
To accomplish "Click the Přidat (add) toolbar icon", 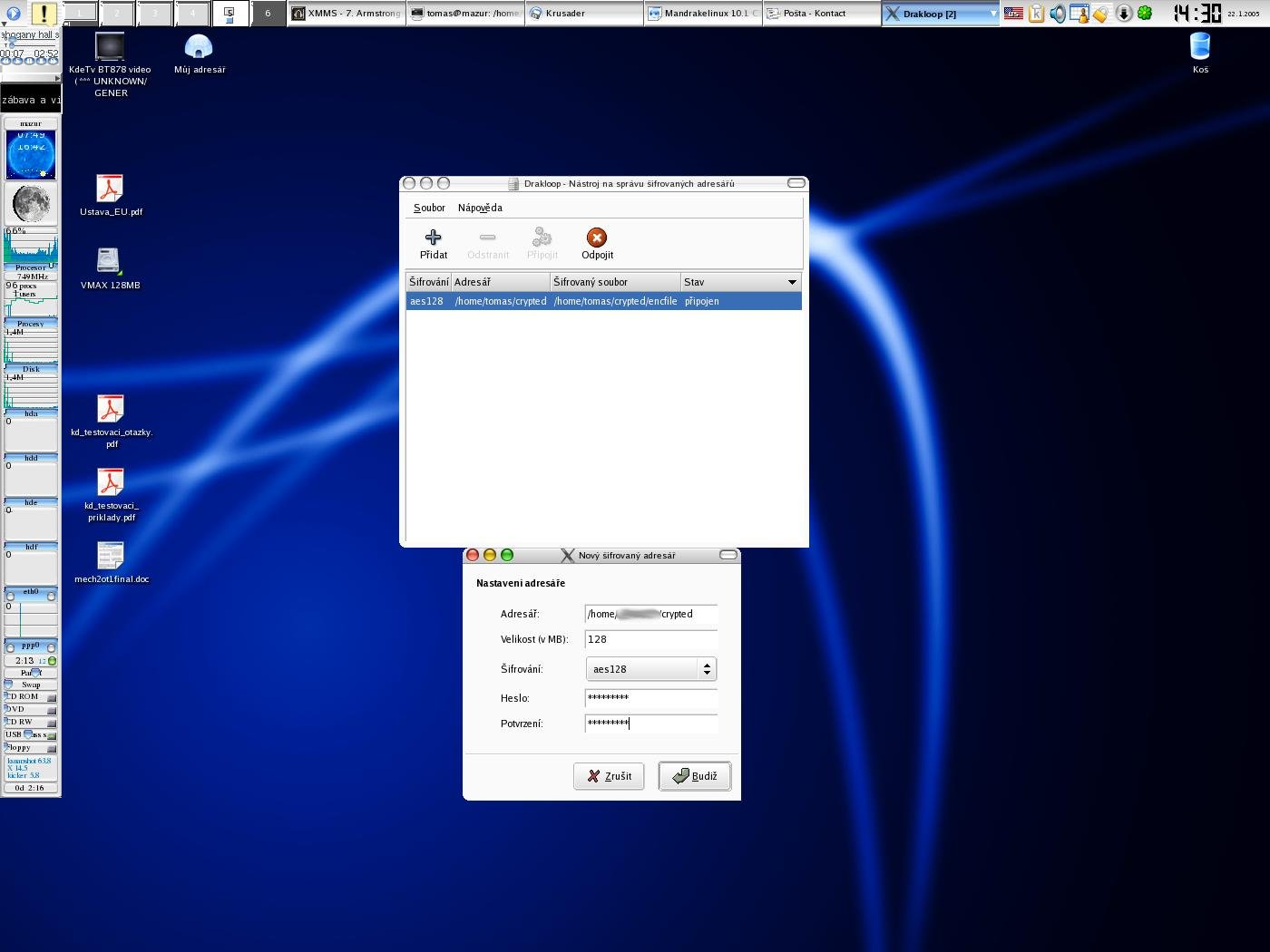I will point(433,238).
